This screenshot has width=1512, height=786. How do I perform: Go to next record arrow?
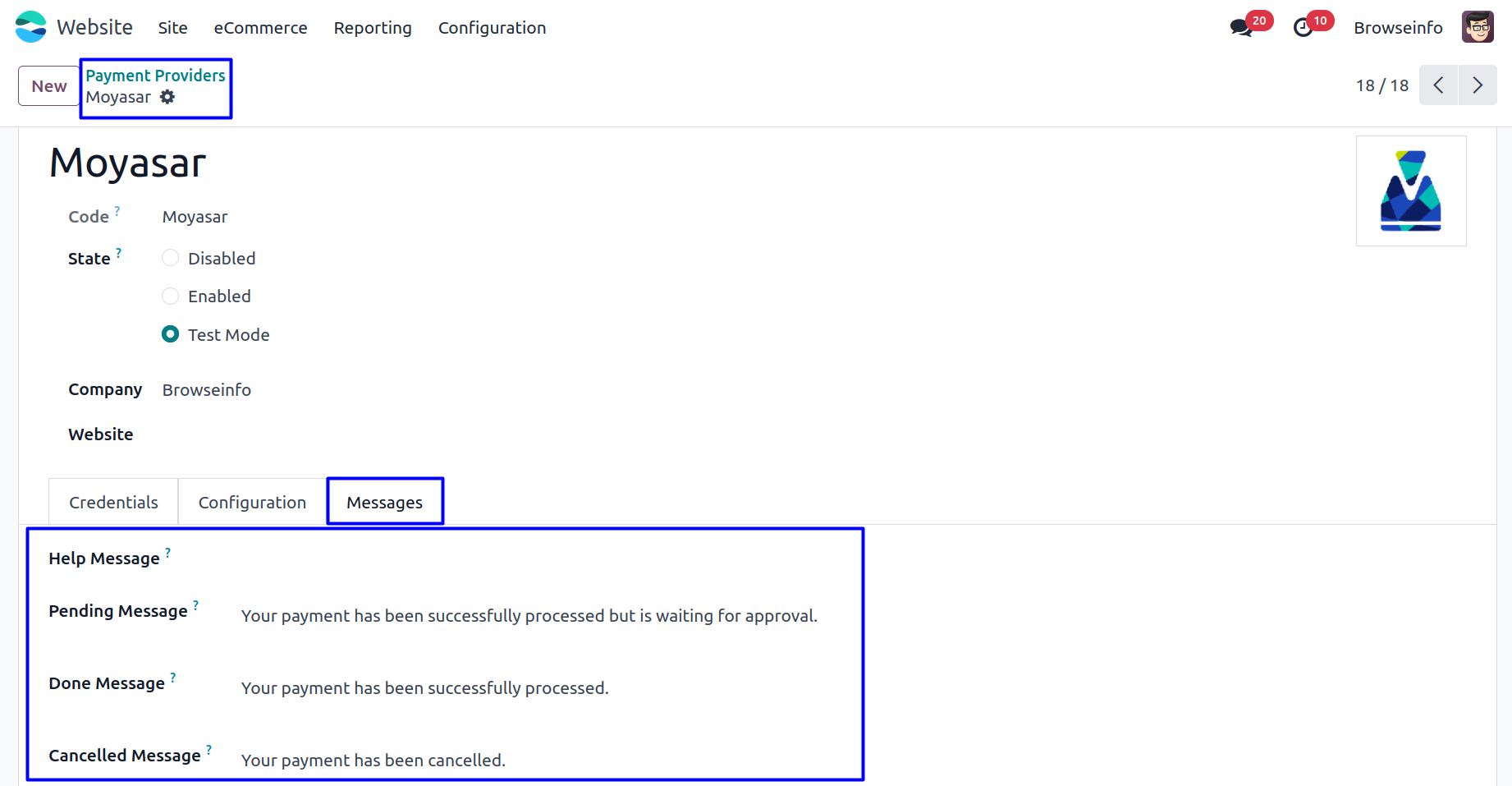[1478, 85]
